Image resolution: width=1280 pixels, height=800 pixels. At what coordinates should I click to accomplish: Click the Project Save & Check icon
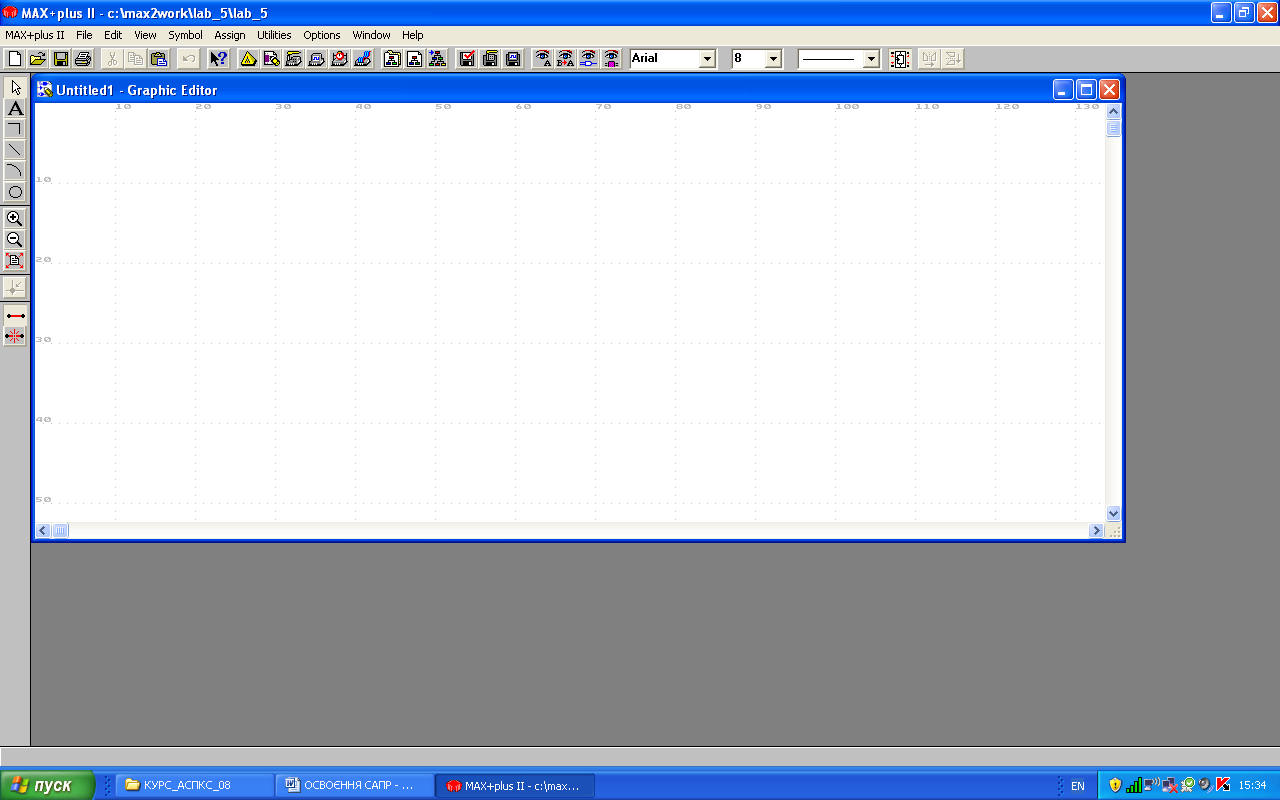pyautogui.click(x=467, y=59)
